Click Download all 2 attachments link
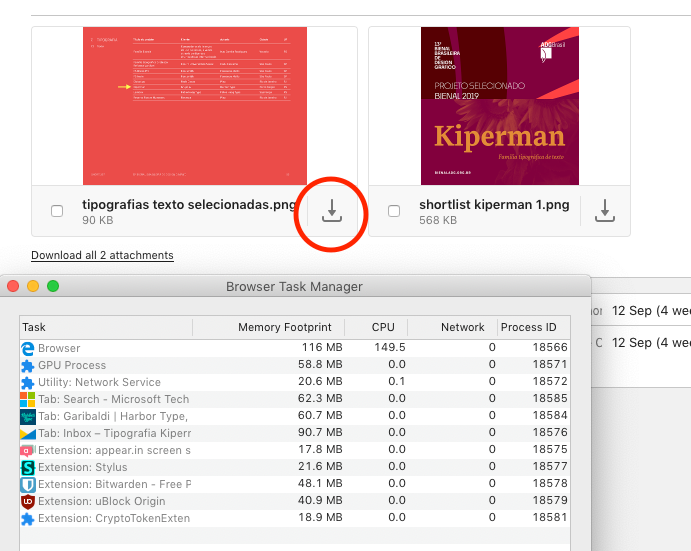 (102, 255)
